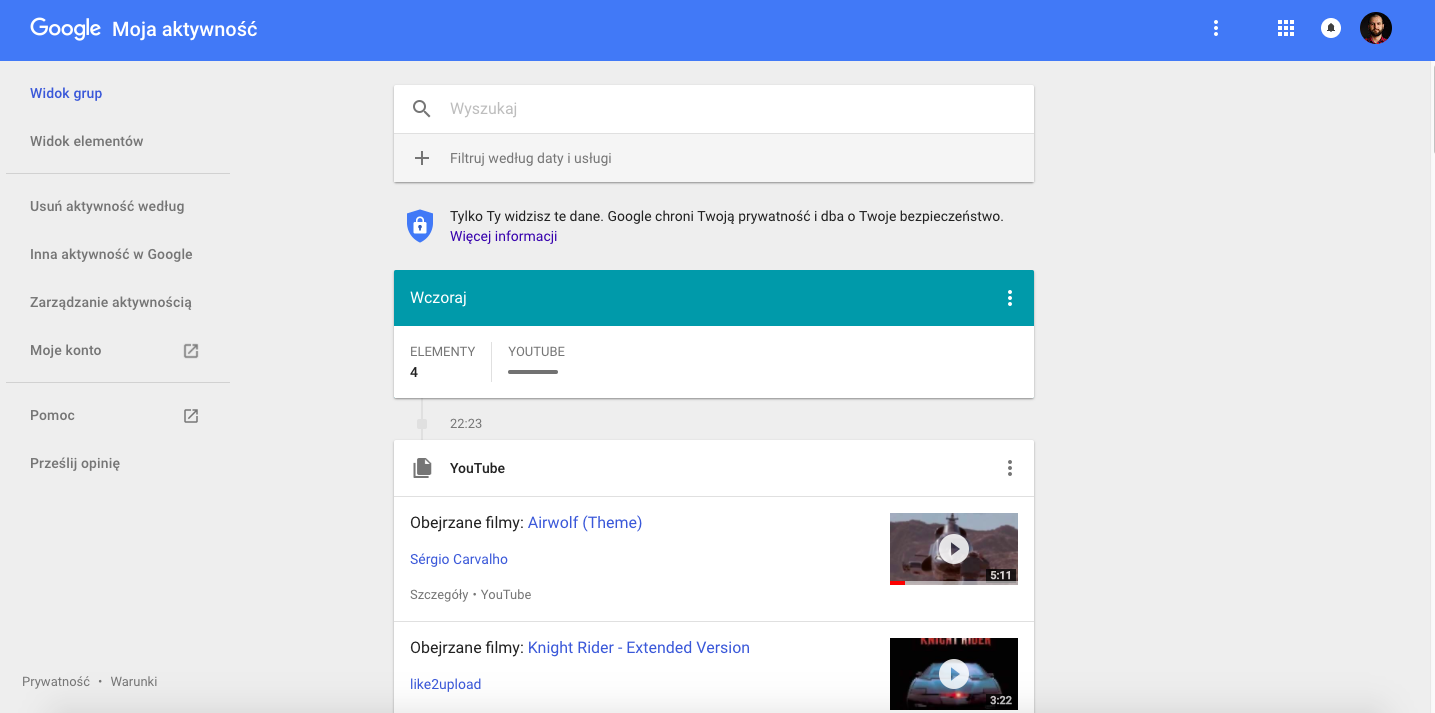Open three-dot menu on Wczoraj header

coord(1010,298)
